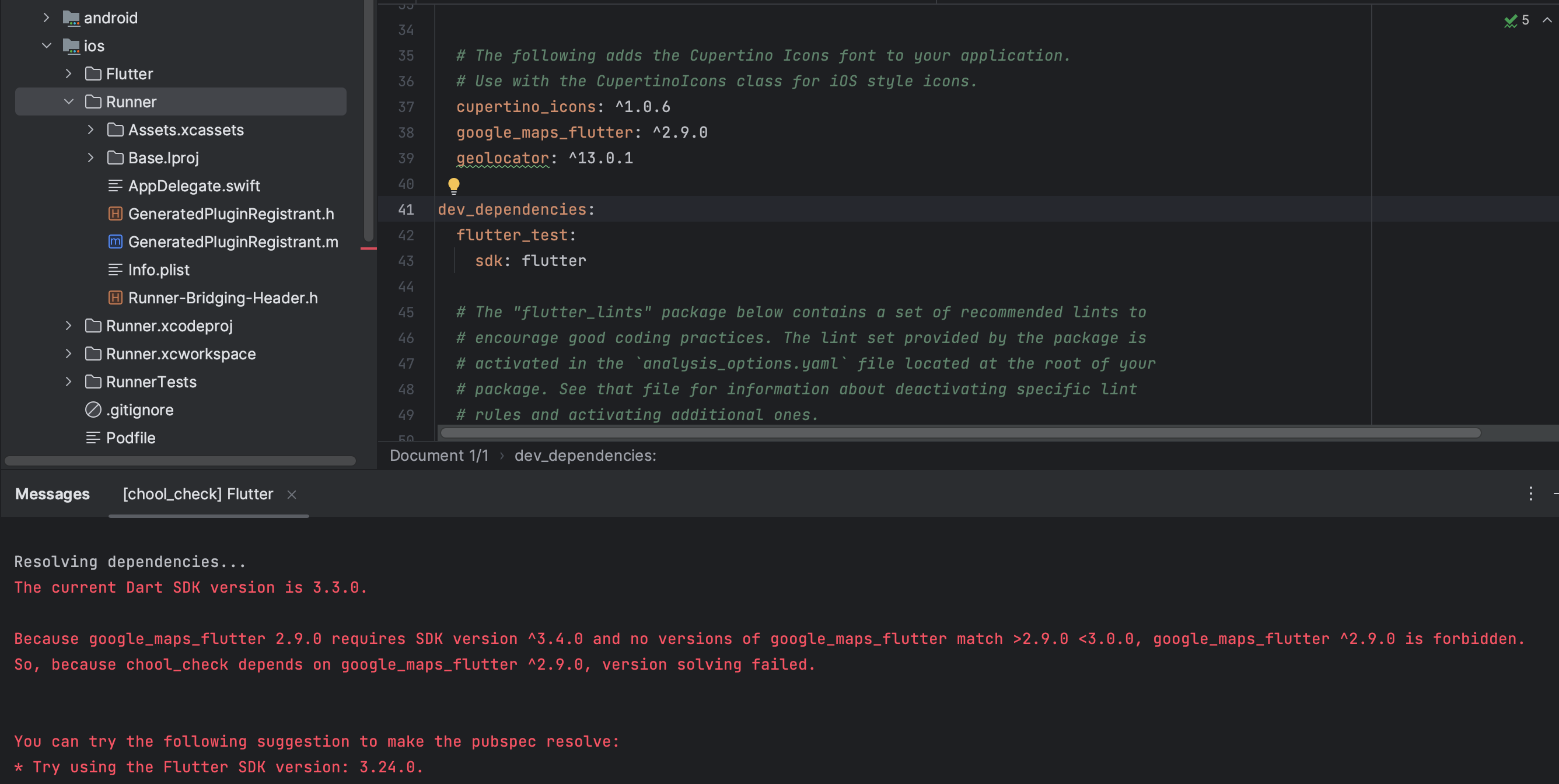Expand the Assets.xcassets folder chevron

point(91,130)
